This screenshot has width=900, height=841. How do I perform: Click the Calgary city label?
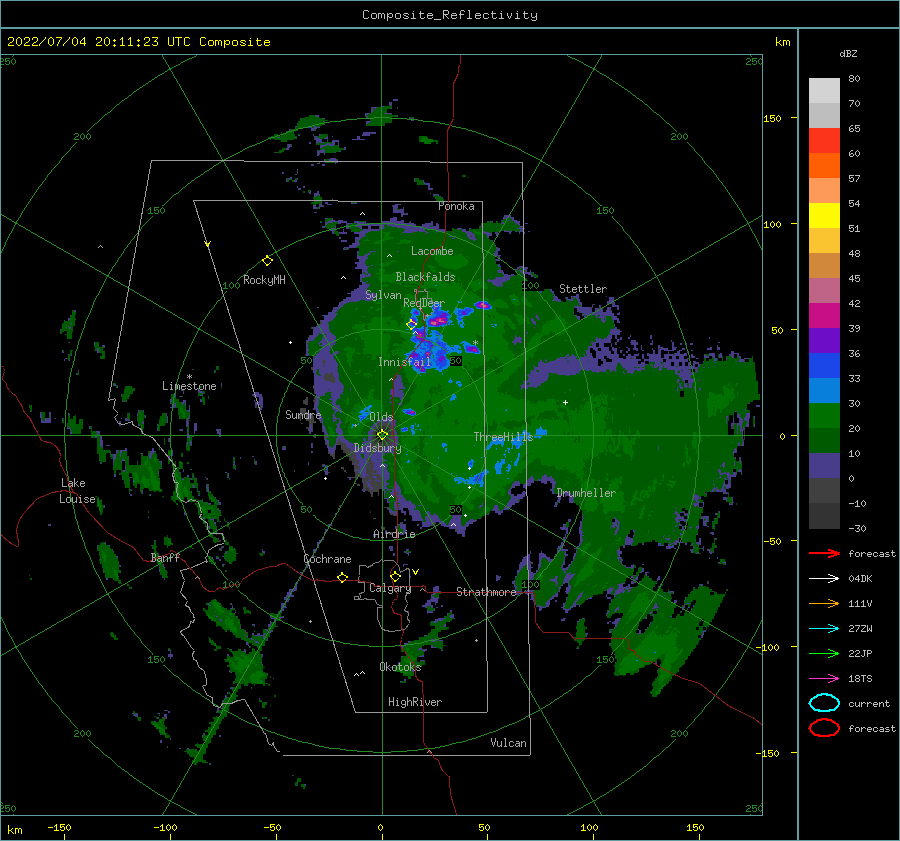[390, 588]
